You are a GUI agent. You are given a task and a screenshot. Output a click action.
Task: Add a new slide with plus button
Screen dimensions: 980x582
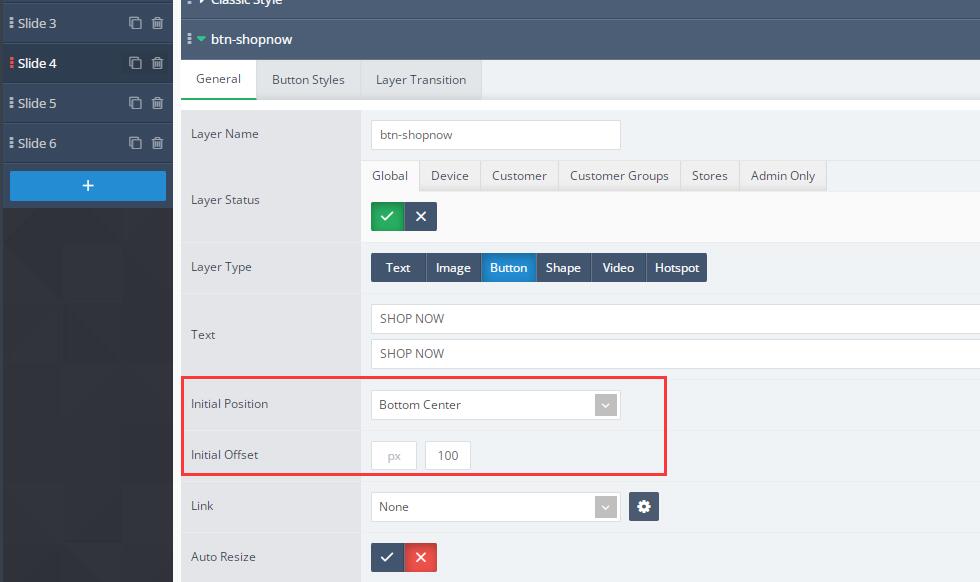tap(88, 186)
